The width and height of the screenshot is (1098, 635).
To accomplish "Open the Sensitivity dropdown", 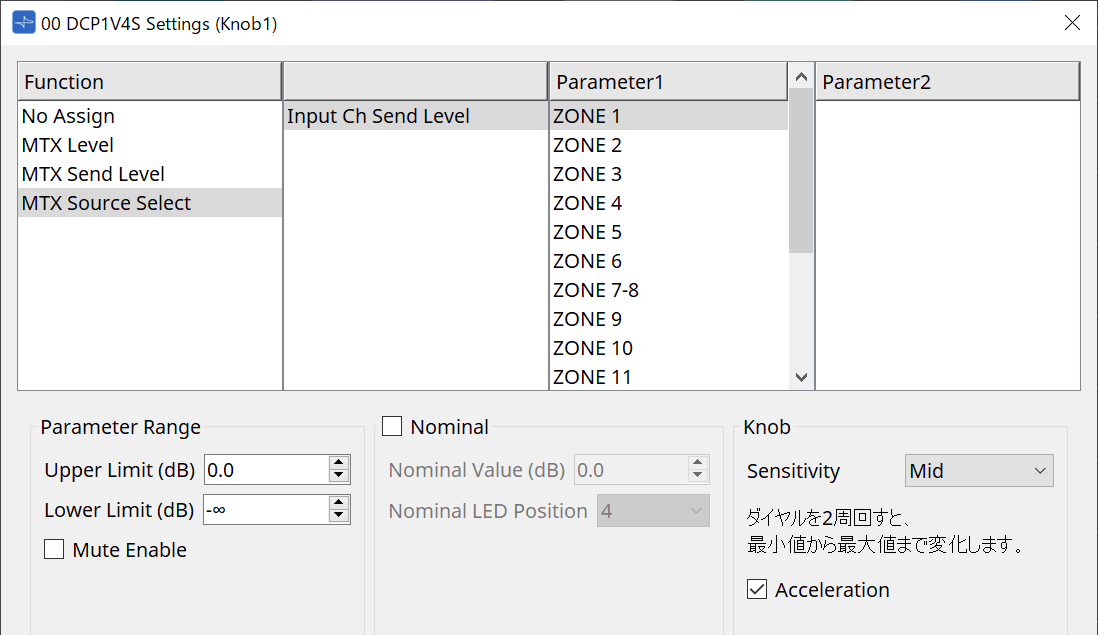I will point(978,471).
